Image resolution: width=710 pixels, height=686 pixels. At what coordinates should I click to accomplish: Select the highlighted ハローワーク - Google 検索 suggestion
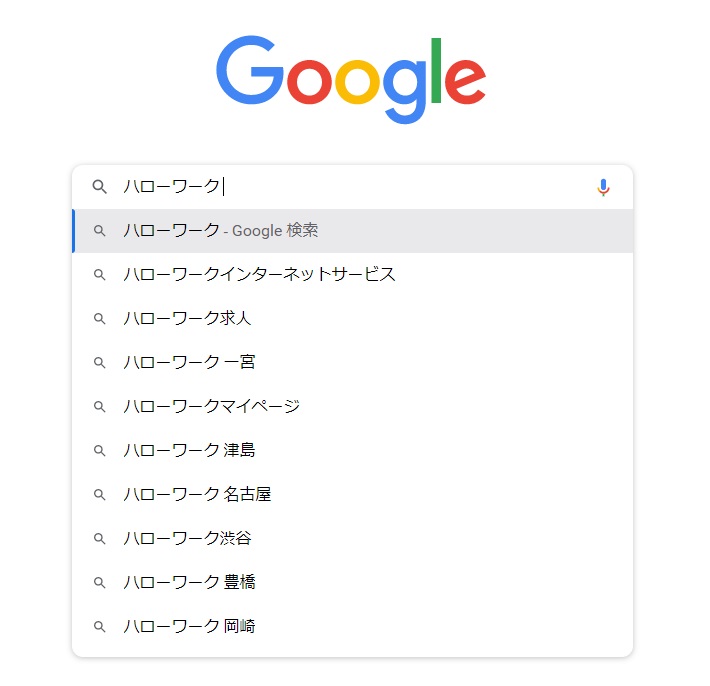353,231
